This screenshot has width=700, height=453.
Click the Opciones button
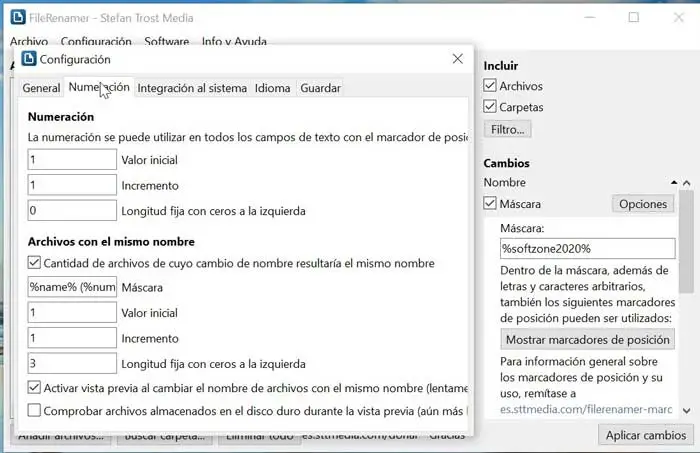(643, 204)
